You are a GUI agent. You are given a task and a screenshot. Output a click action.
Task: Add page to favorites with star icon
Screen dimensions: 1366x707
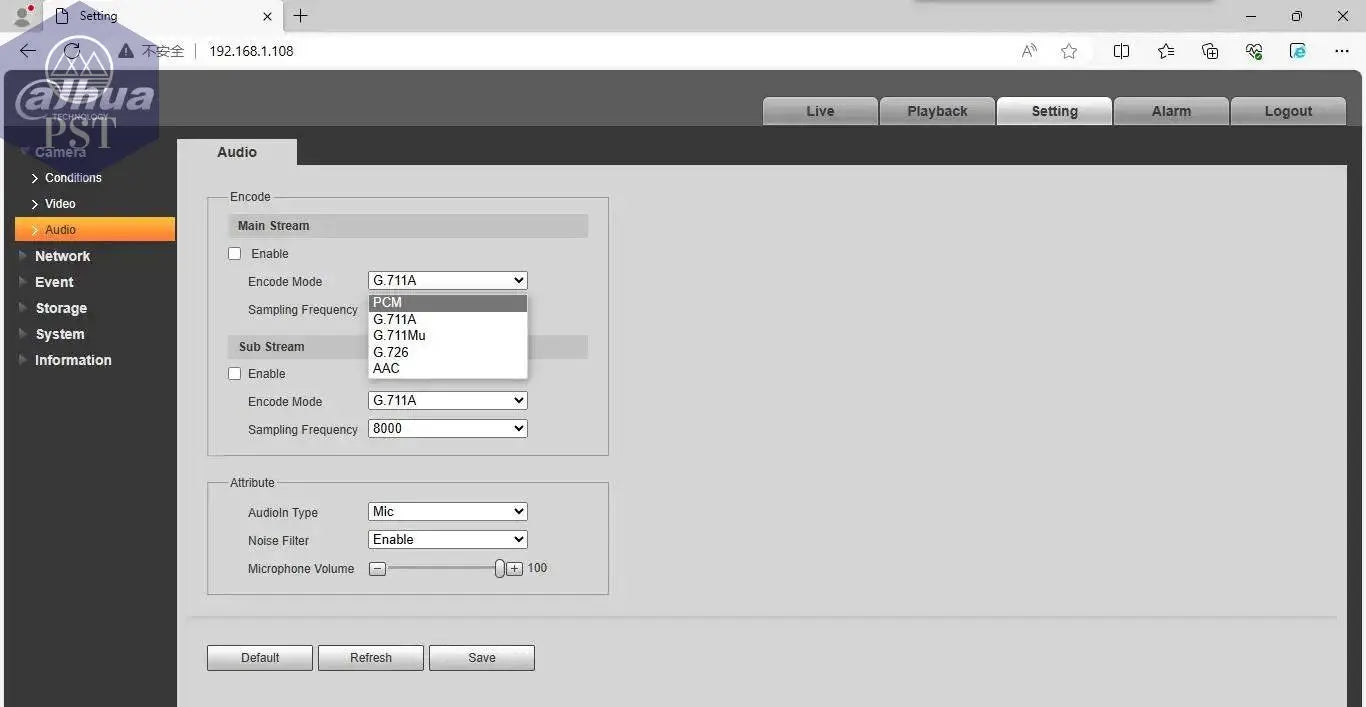coord(1069,51)
